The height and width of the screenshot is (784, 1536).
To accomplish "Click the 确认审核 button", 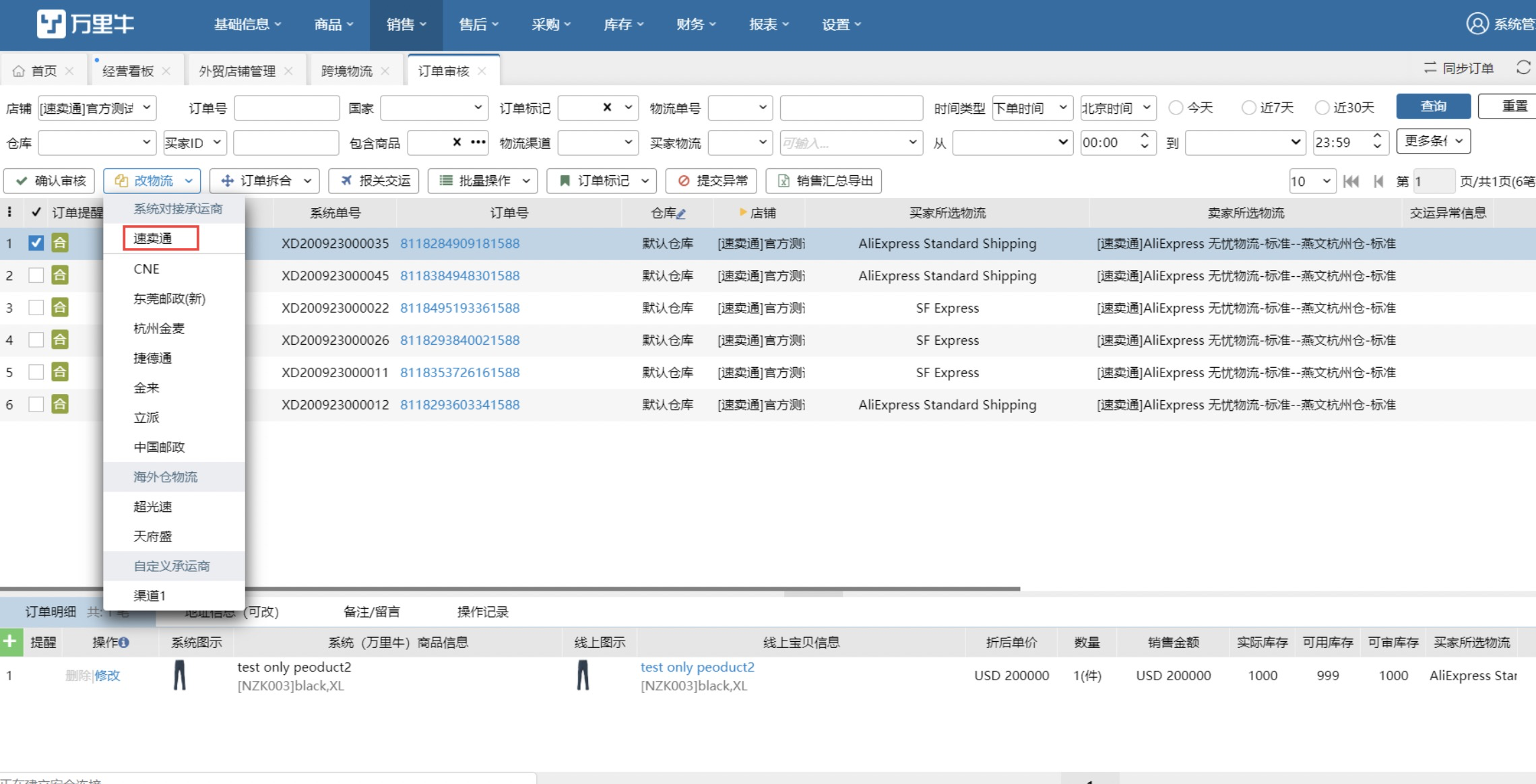I will [x=49, y=181].
